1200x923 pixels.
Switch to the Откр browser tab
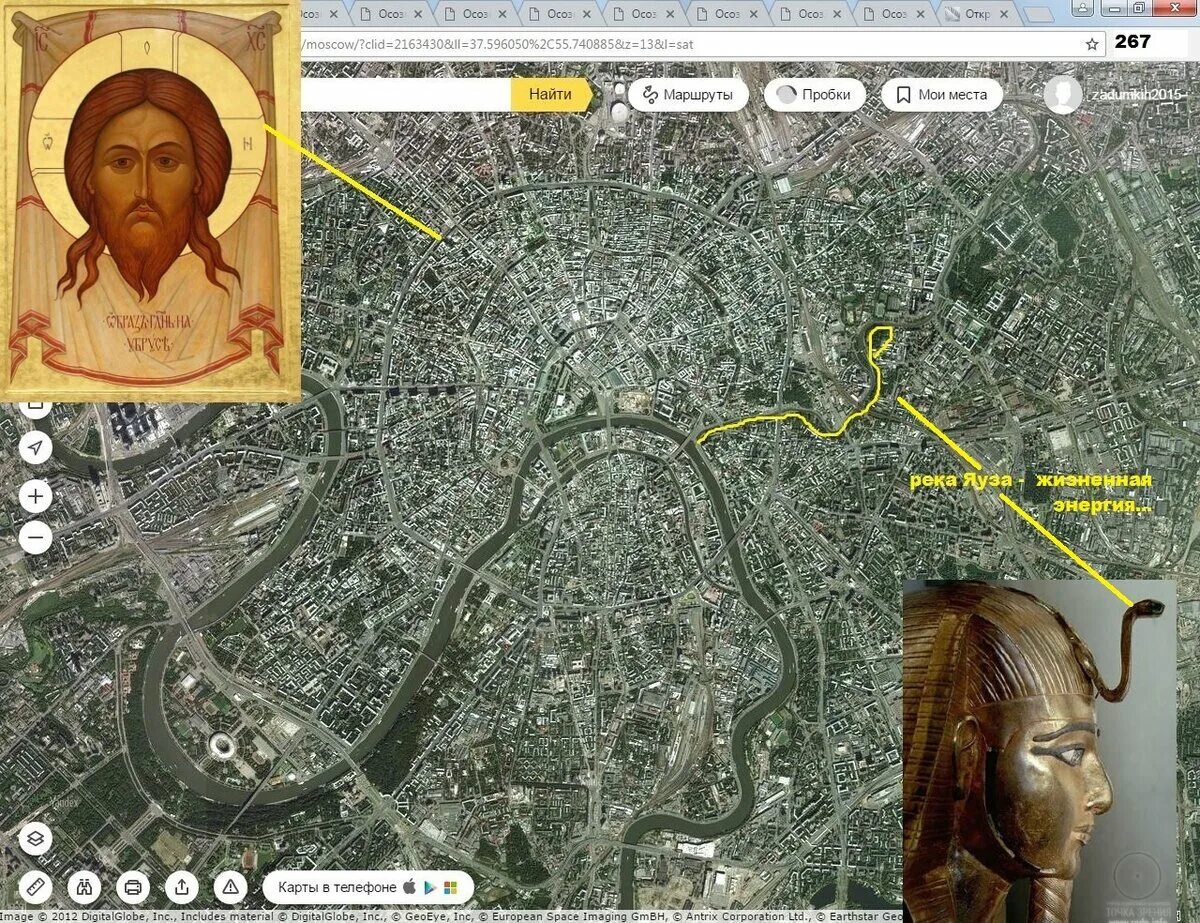point(979,14)
